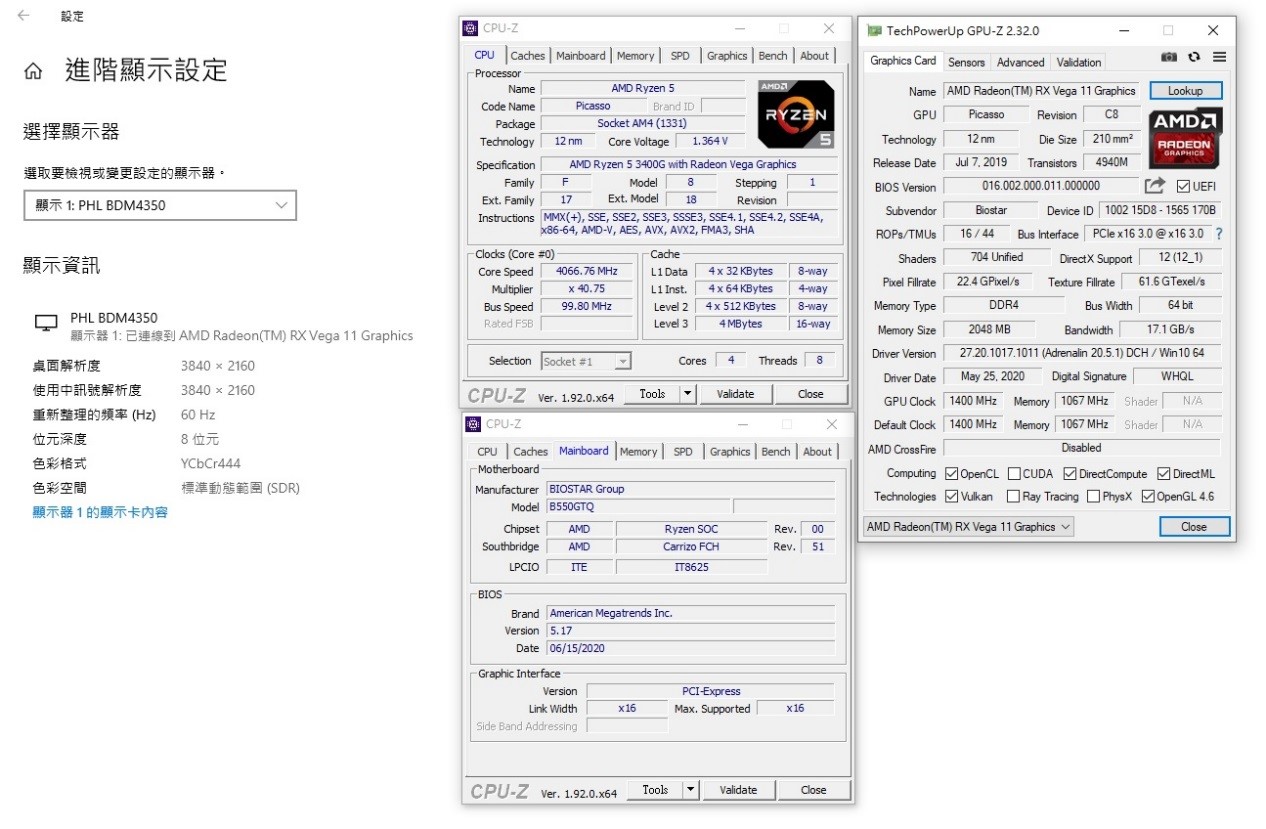This screenshot has width=1266, height=829.
Task: Click Close in CPU-Z Mainboard window
Action: [x=814, y=790]
